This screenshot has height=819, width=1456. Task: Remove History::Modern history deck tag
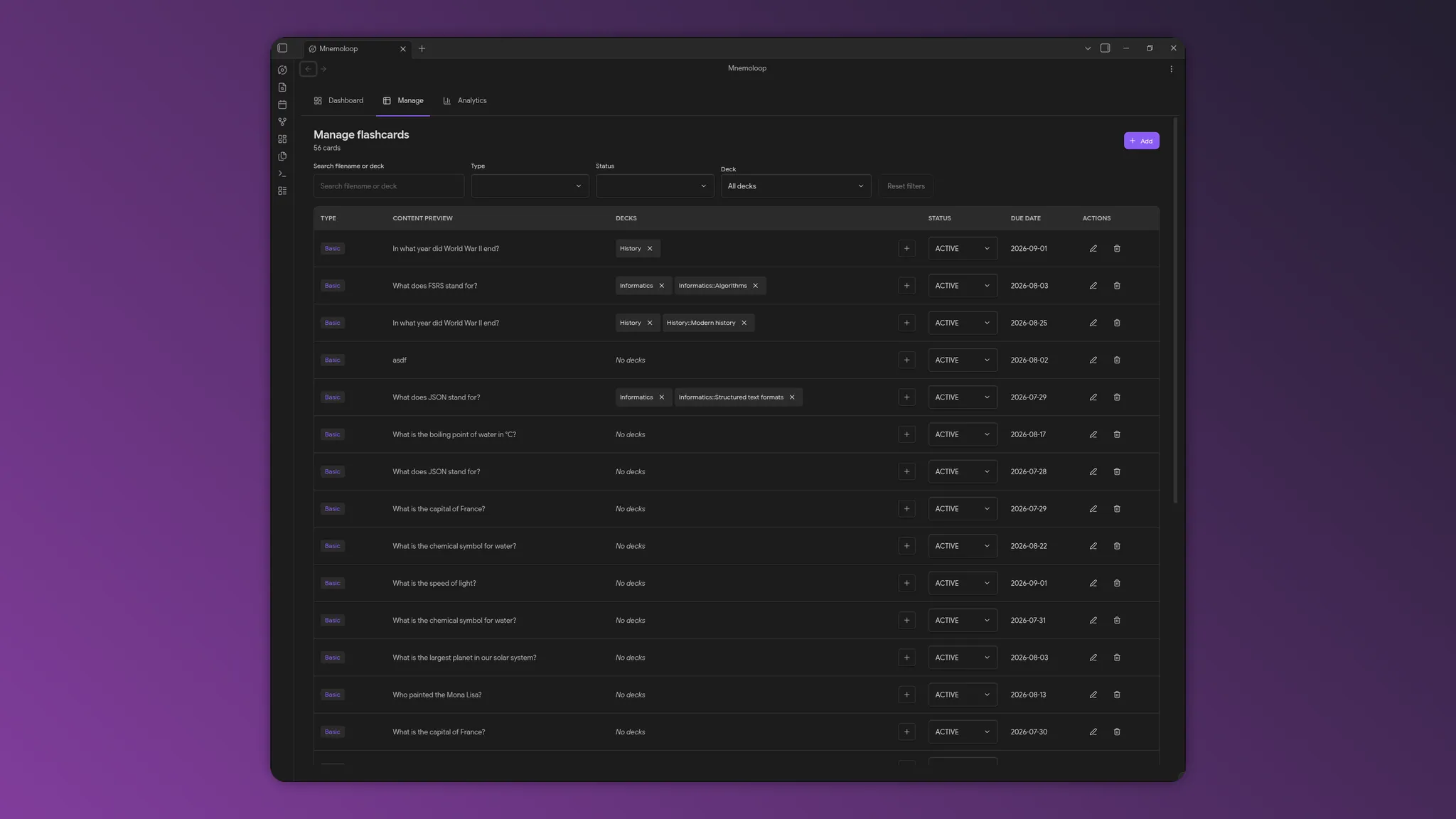(744, 323)
